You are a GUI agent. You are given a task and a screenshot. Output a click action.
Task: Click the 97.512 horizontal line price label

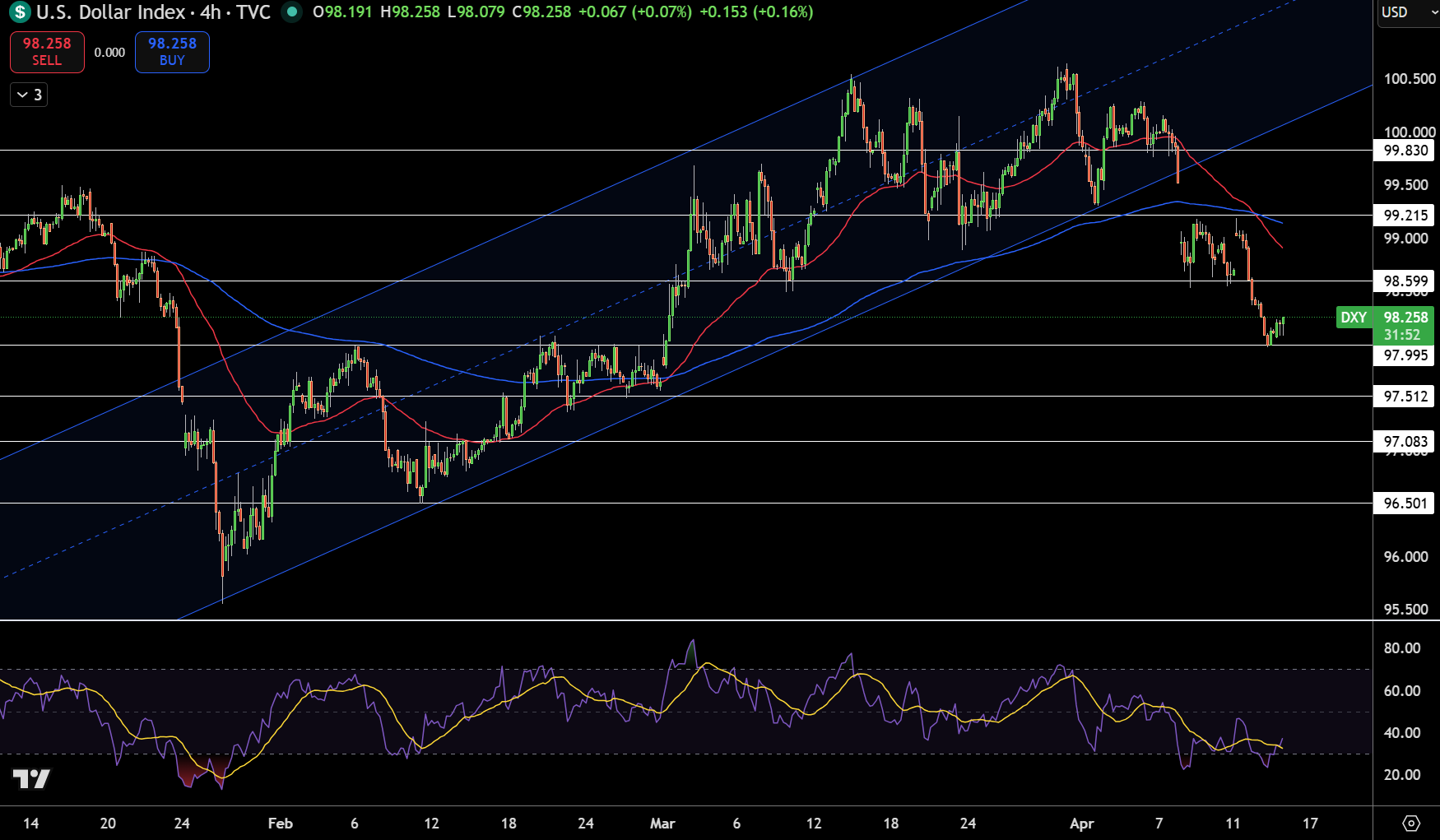pyautogui.click(x=1405, y=397)
